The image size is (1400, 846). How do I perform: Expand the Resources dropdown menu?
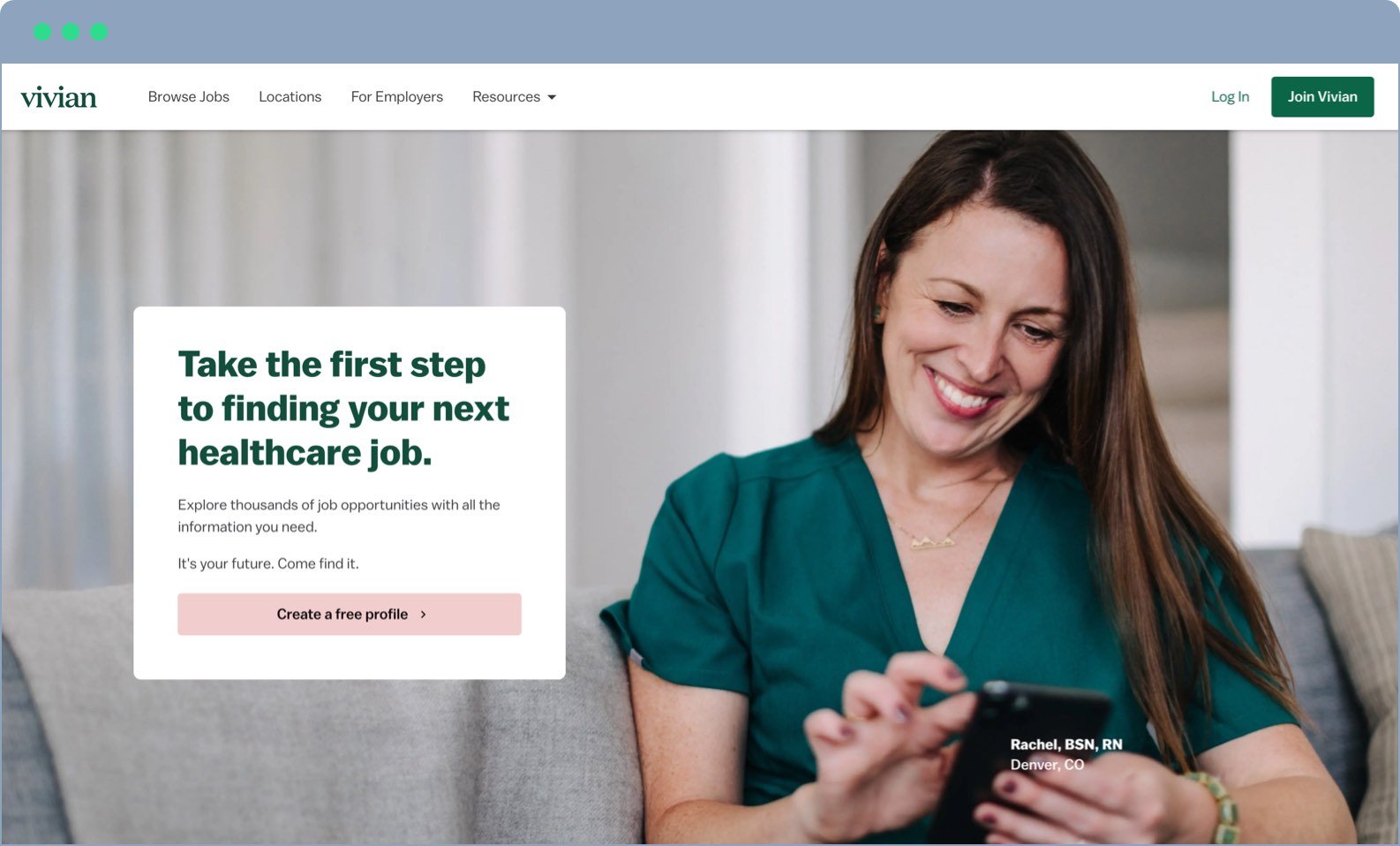514,97
